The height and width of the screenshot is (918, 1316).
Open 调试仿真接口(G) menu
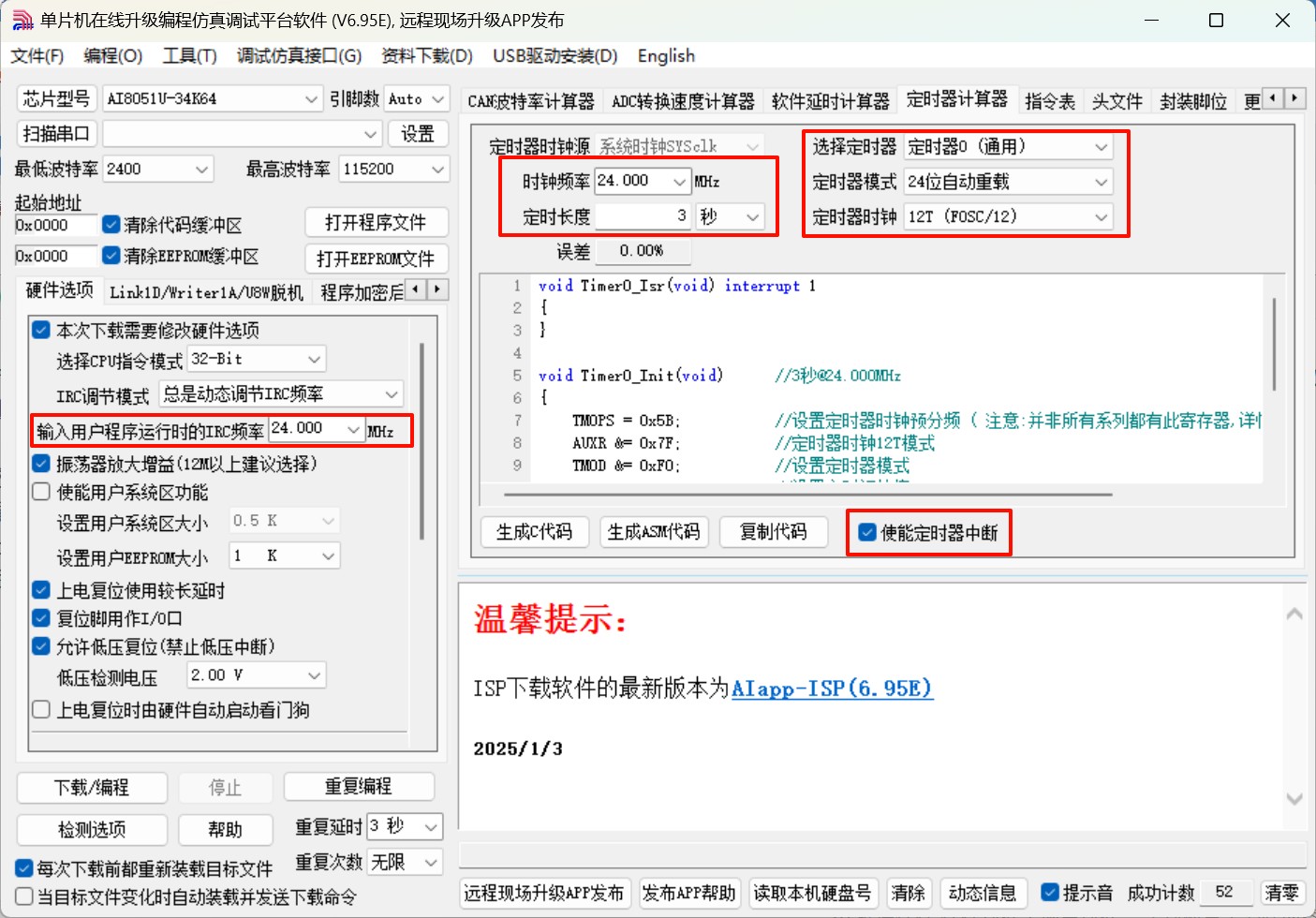click(299, 56)
